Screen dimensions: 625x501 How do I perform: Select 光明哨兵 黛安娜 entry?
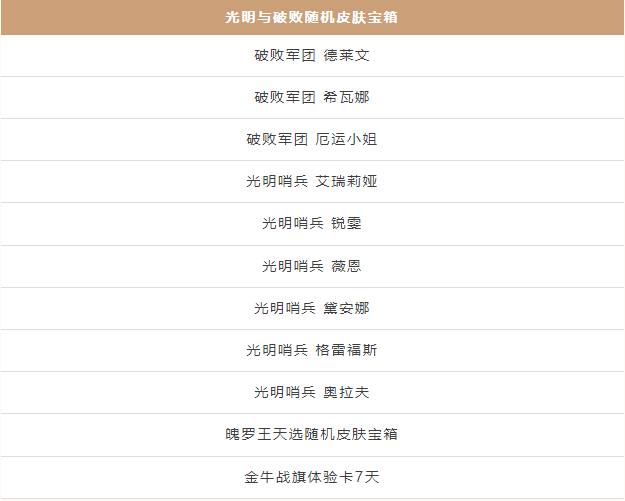(x=312, y=308)
